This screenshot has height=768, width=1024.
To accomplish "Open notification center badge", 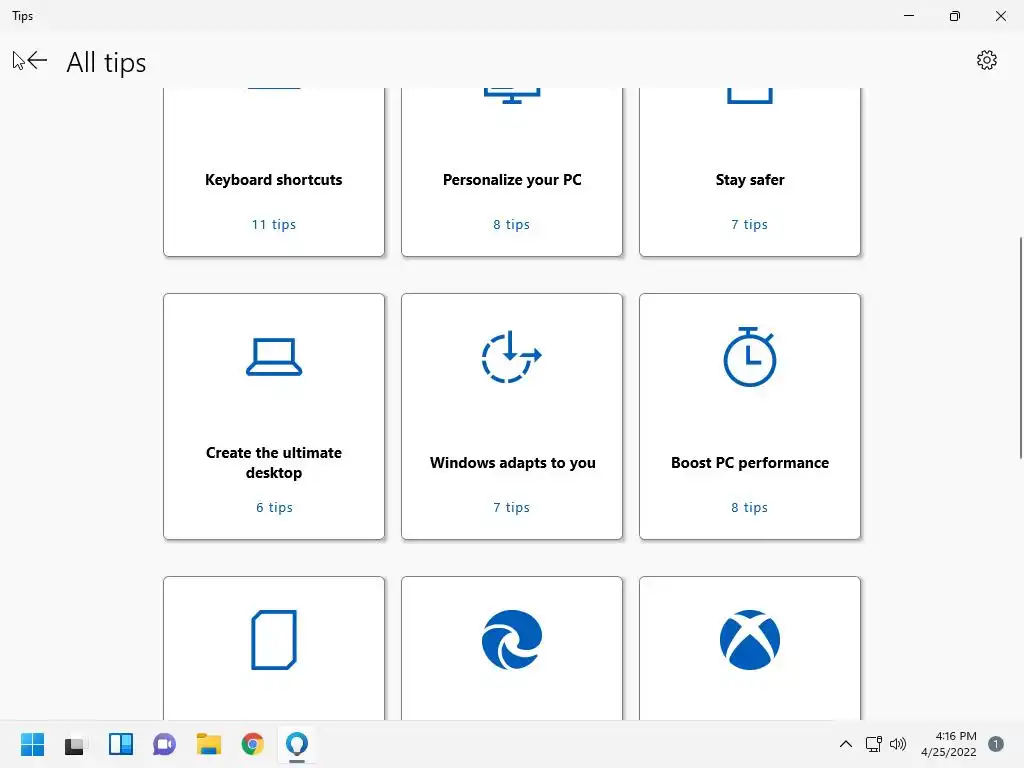I will [996, 744].
